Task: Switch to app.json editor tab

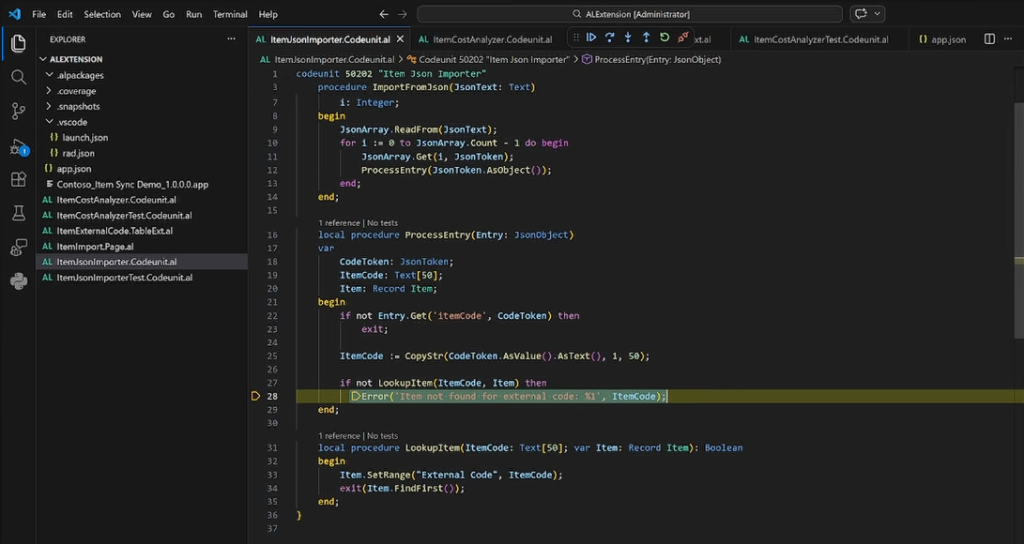Action: (942, 39)
